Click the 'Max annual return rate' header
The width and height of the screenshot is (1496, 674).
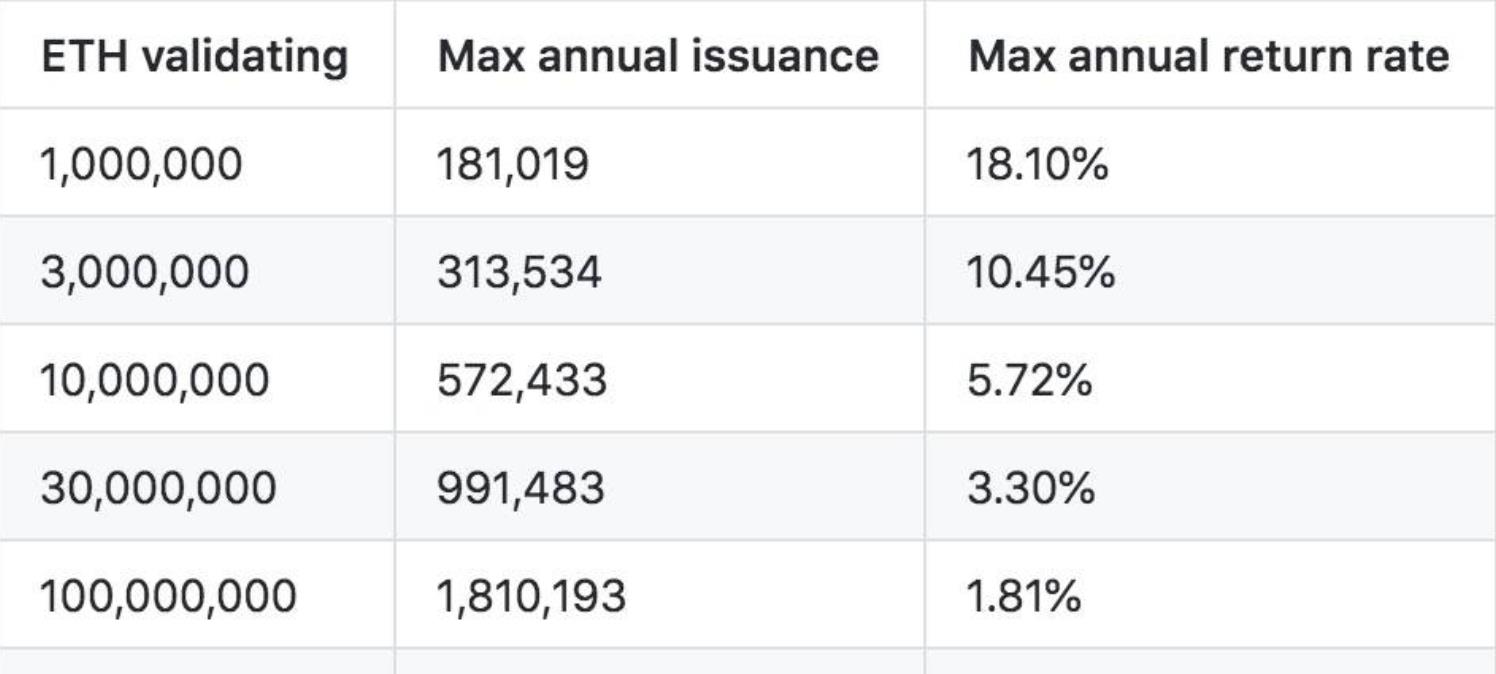(1208, 57)
